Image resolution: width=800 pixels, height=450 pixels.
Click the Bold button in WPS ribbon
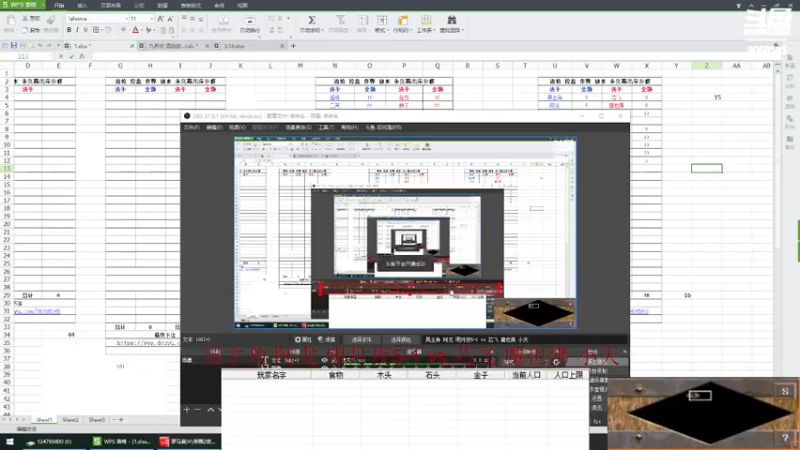point(69,30)
